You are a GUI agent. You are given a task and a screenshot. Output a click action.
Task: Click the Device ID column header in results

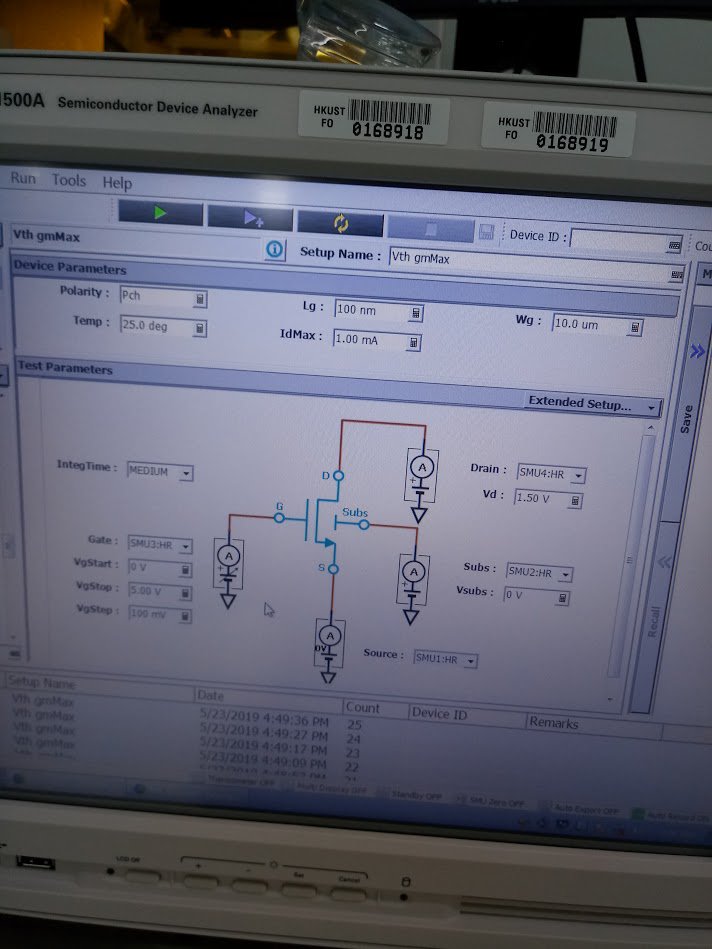(467, 714)
